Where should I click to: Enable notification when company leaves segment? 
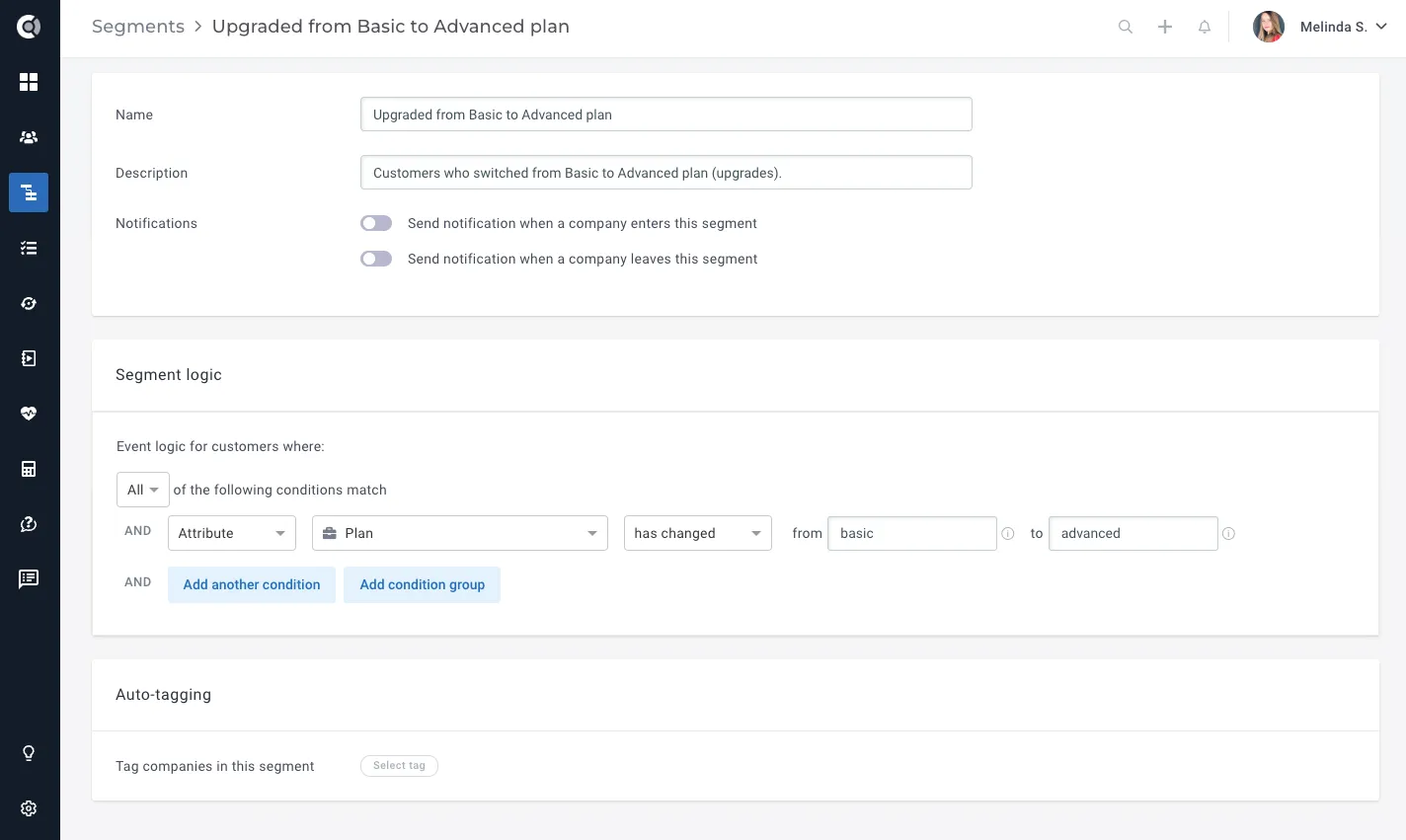(376, 259)
